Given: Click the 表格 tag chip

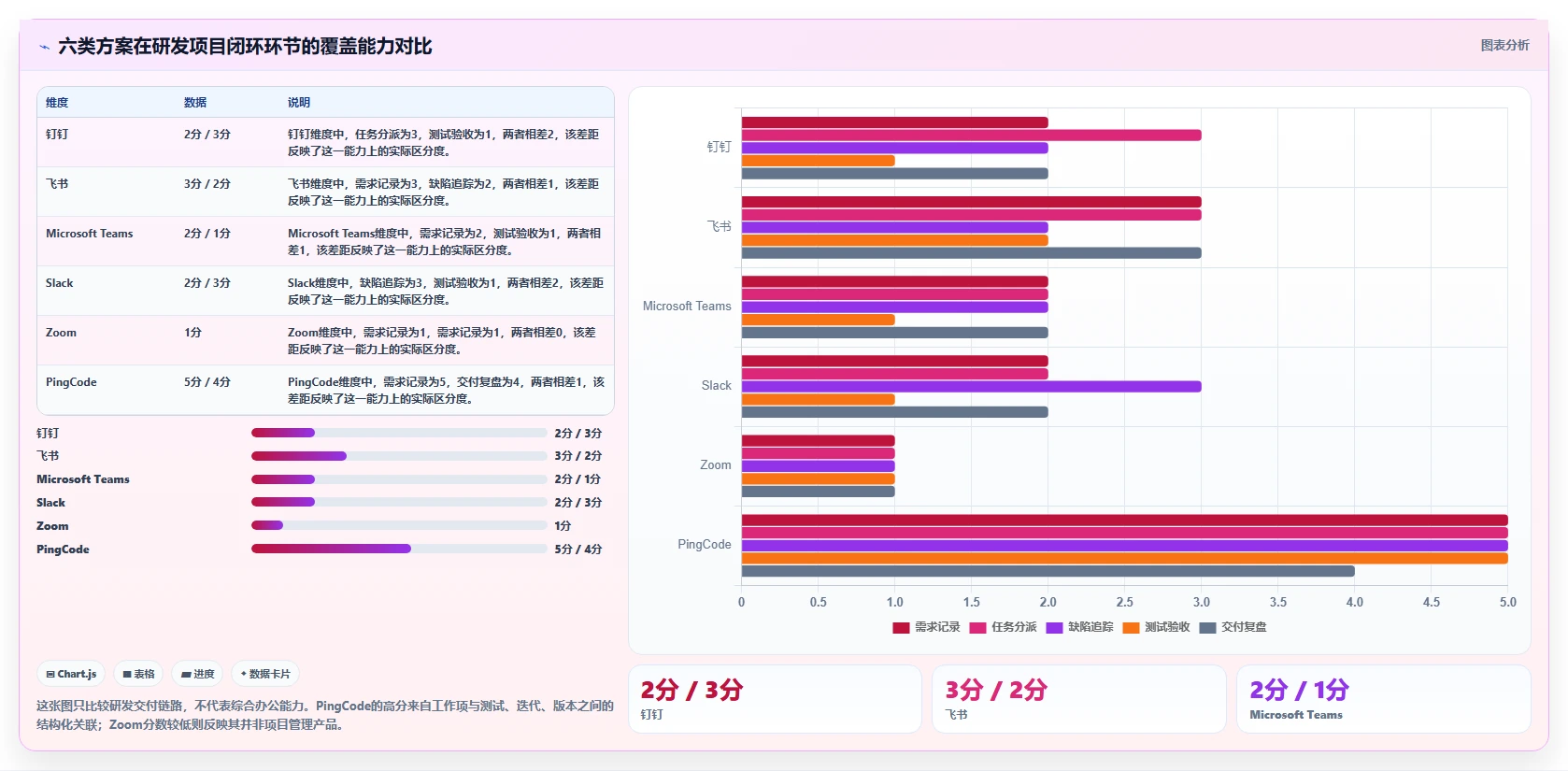Looking at the screenshot, I should (138, 674).
